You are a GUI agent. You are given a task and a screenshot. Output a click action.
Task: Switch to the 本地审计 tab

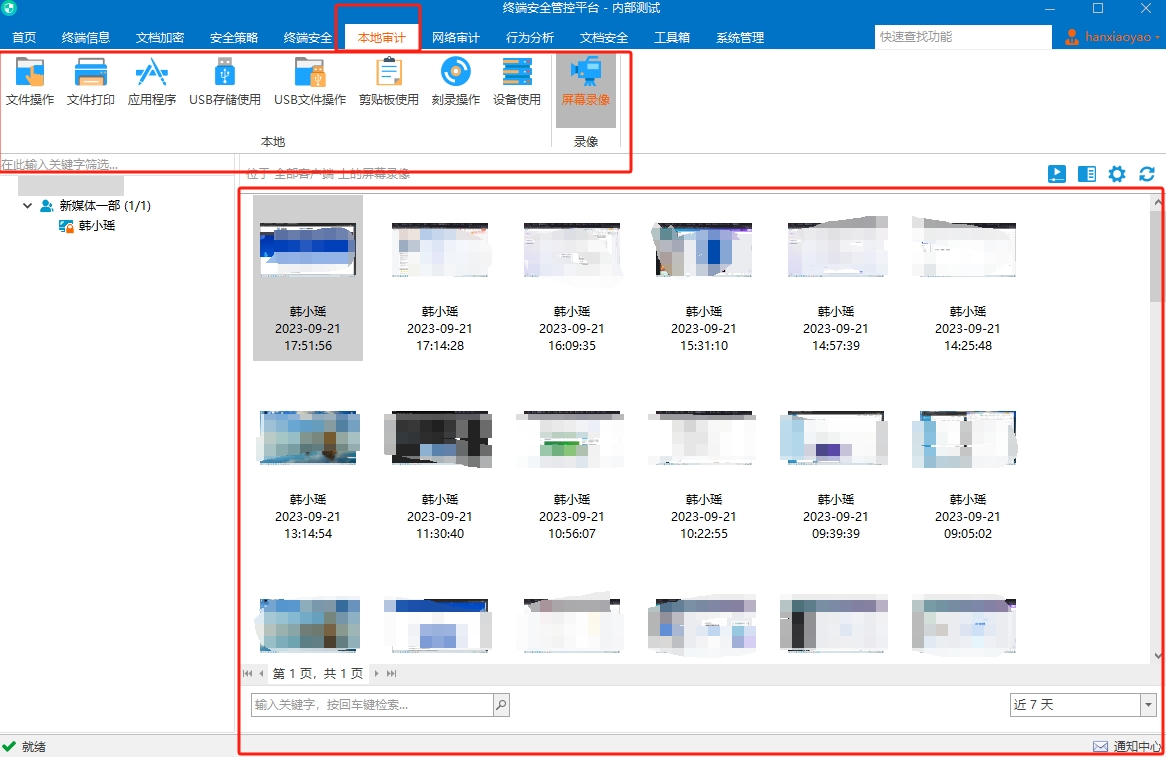point(381,37)
